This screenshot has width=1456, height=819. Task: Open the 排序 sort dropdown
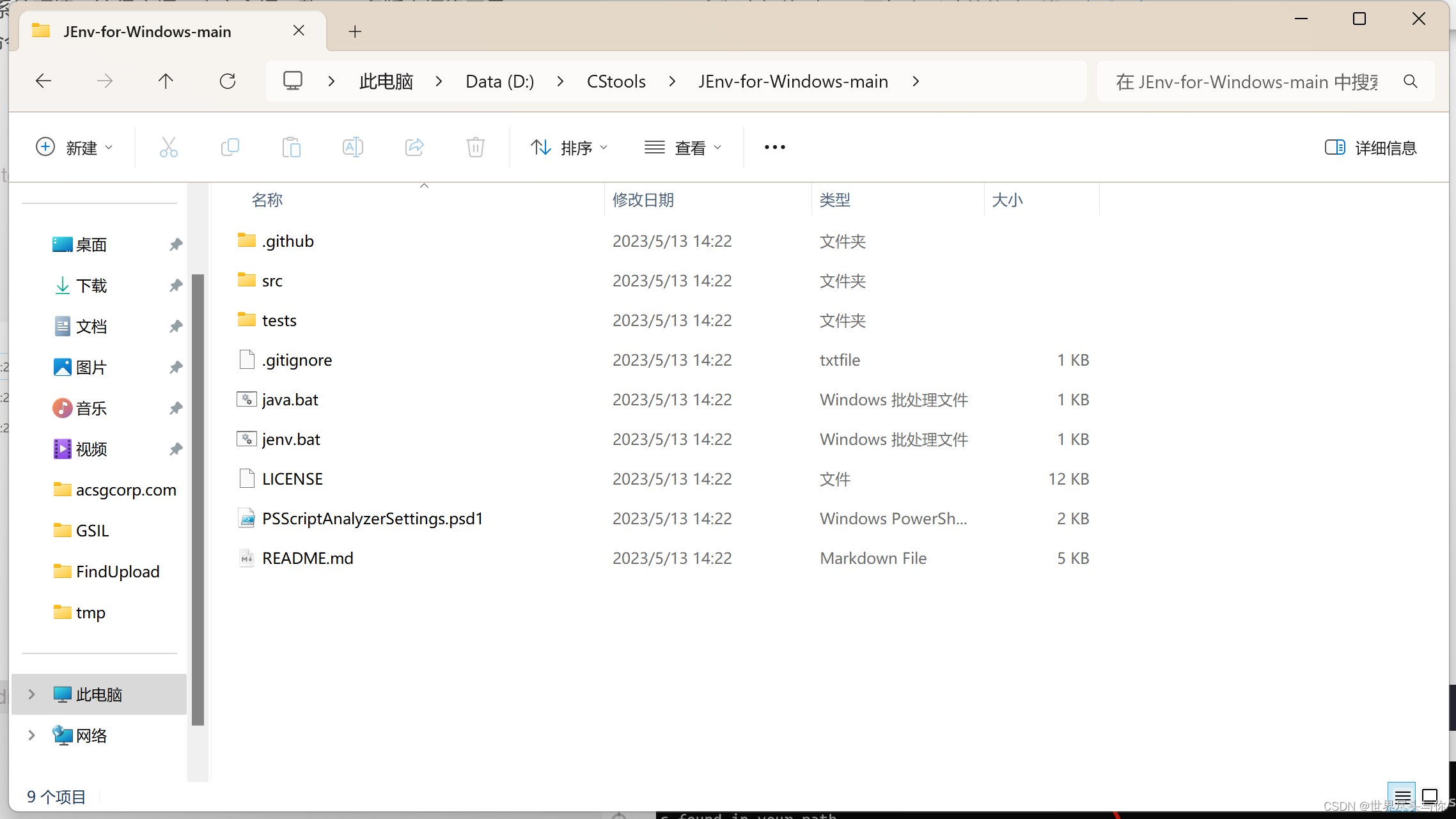(x=569, y=147)
